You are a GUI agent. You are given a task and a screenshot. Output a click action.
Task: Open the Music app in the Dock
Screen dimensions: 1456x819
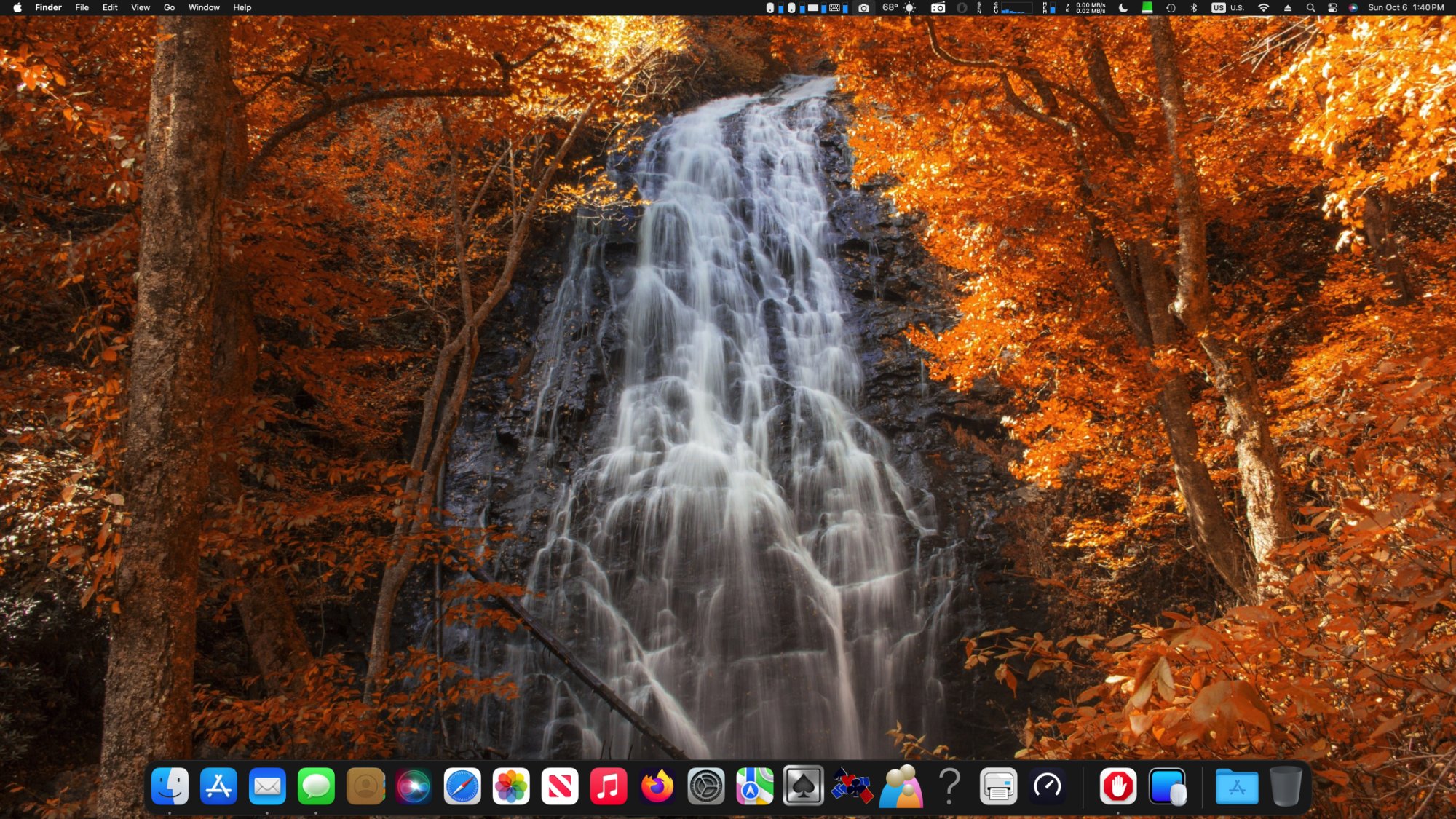pos(609,786)
